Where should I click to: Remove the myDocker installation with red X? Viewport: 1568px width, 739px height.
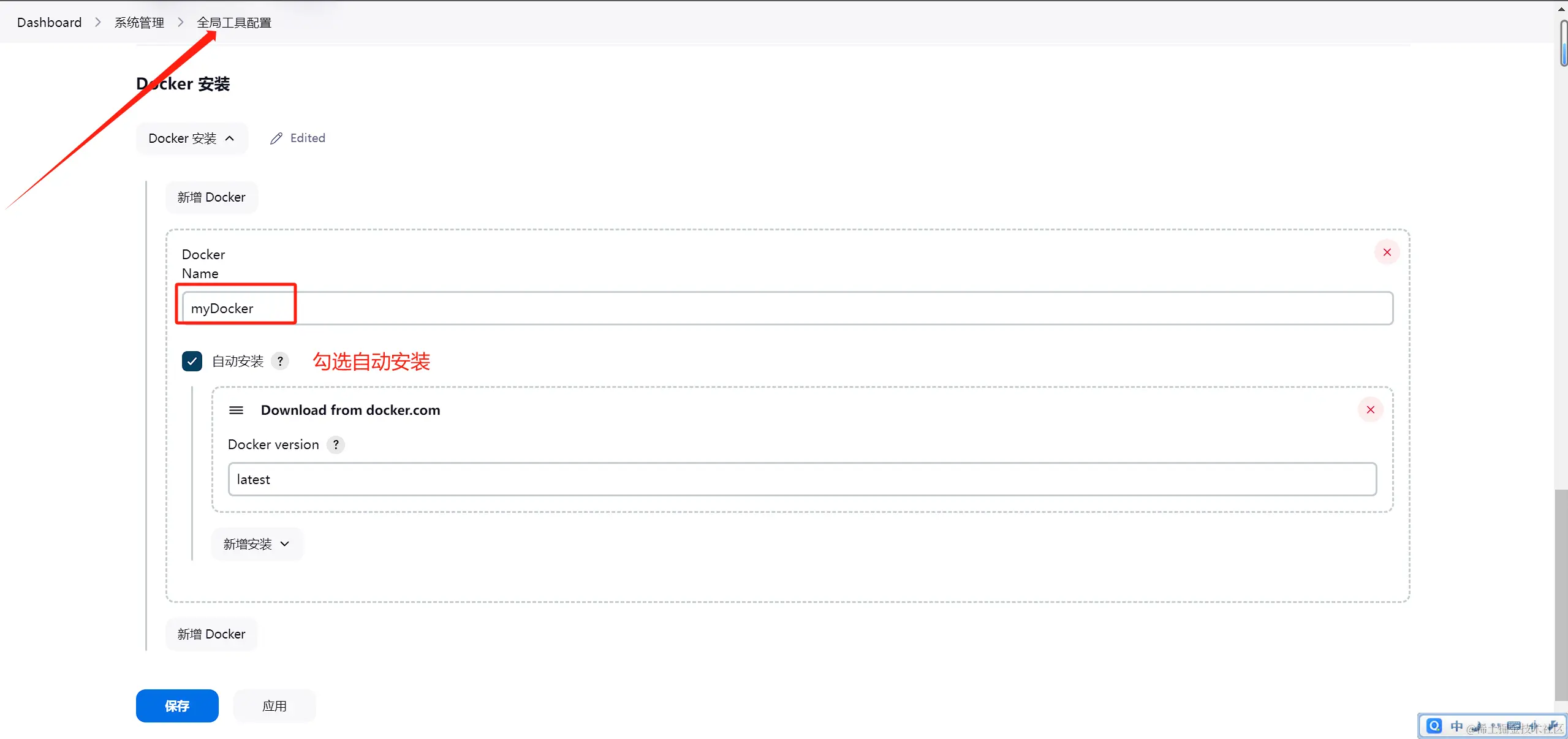(x=1387, y=252)
